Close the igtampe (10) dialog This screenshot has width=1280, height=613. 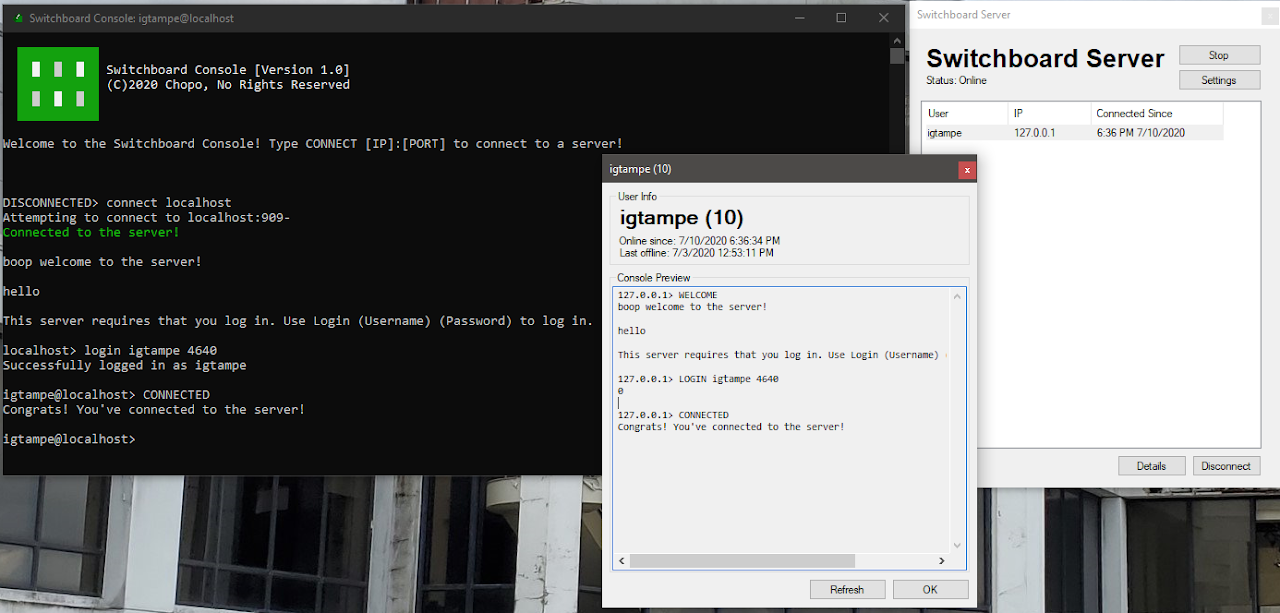click(x=967, y=170)
